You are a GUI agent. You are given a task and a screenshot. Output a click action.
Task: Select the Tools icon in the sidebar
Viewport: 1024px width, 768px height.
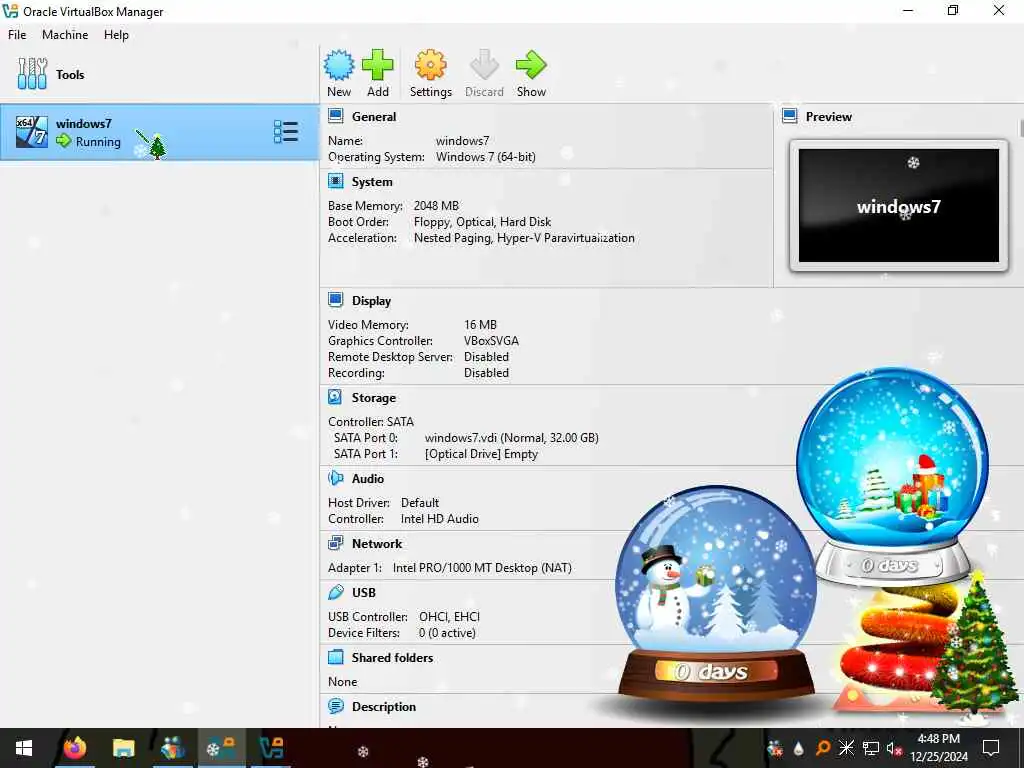32,74
